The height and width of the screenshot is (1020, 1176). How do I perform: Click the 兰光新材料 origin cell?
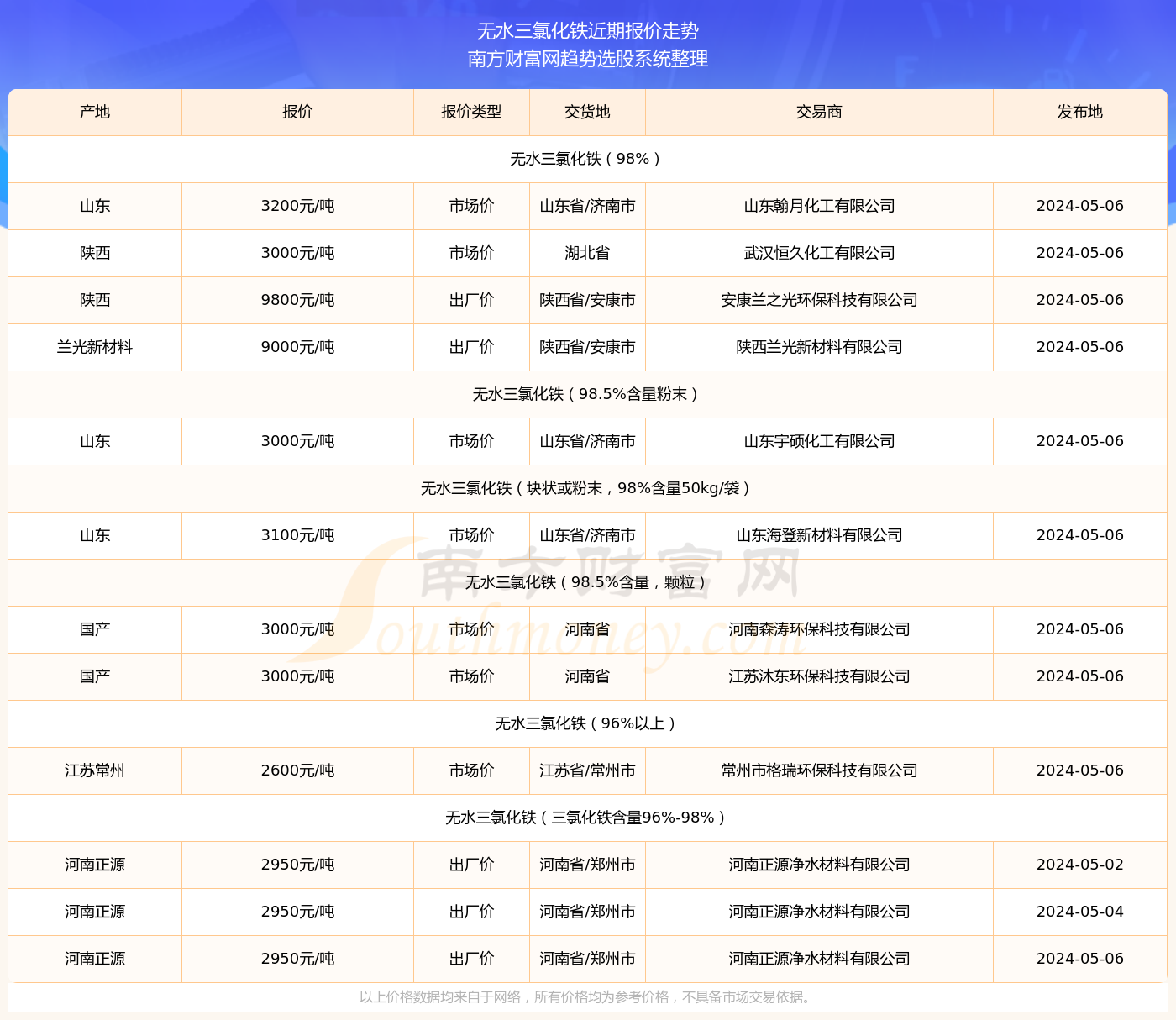[95, 347]
